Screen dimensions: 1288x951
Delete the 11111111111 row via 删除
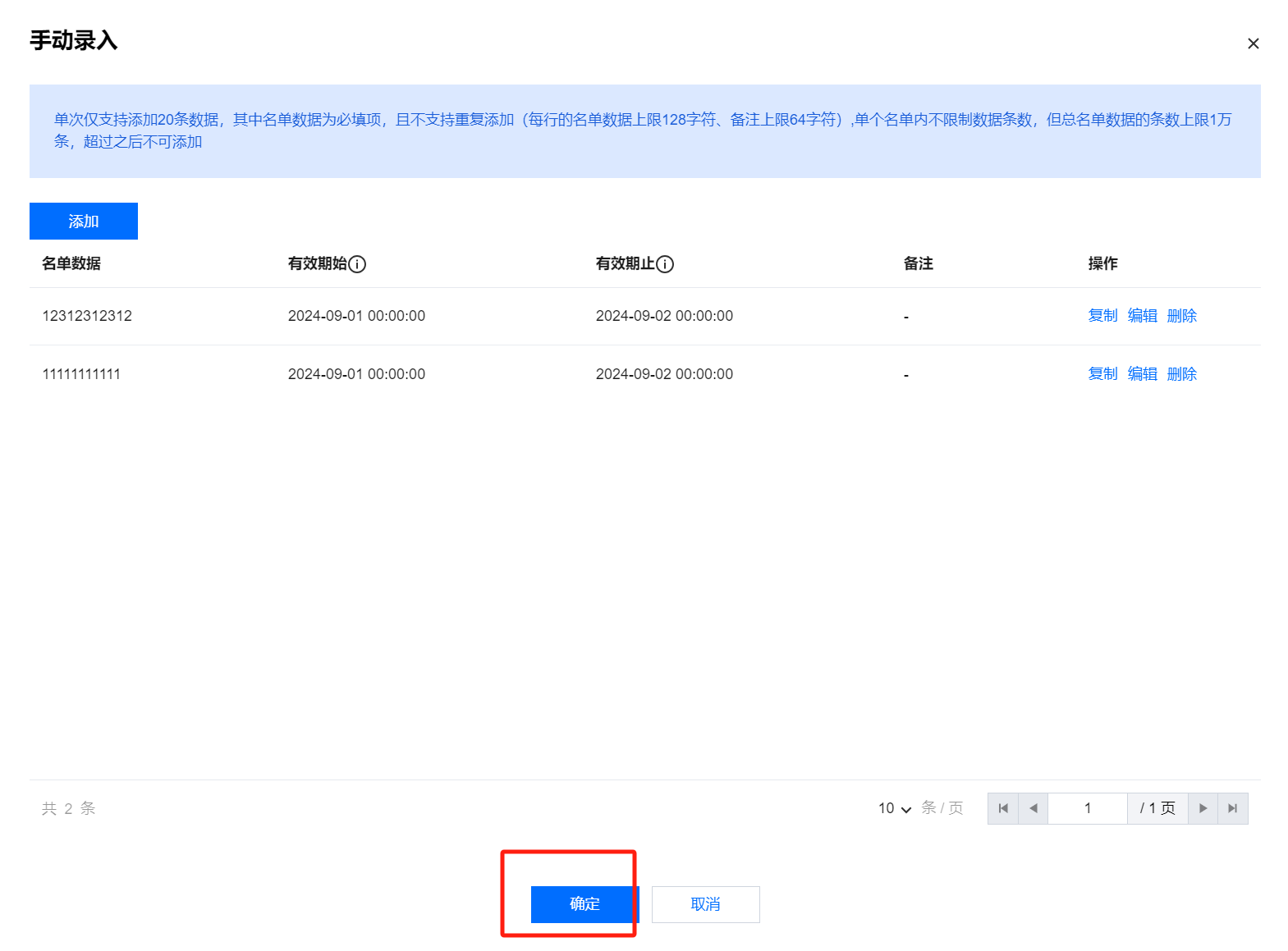click(x=1181, y=374)
